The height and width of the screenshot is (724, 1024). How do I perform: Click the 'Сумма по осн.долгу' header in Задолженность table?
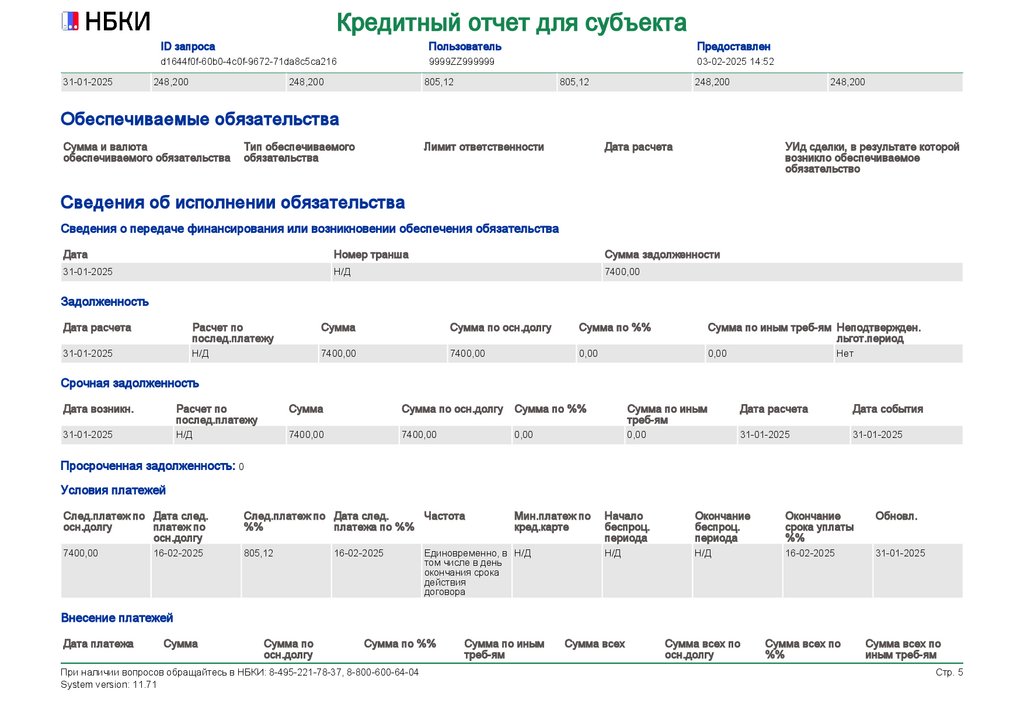click(x=501, y=328)
